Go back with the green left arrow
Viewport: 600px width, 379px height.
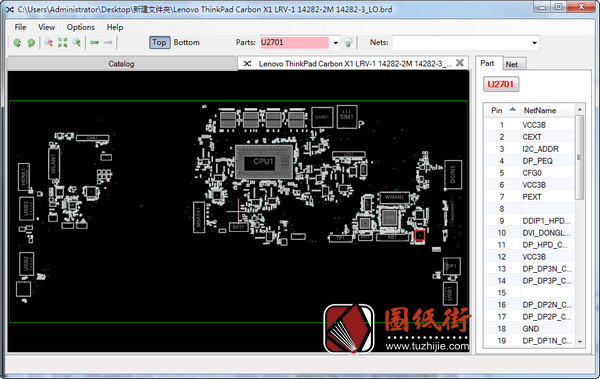95,42
